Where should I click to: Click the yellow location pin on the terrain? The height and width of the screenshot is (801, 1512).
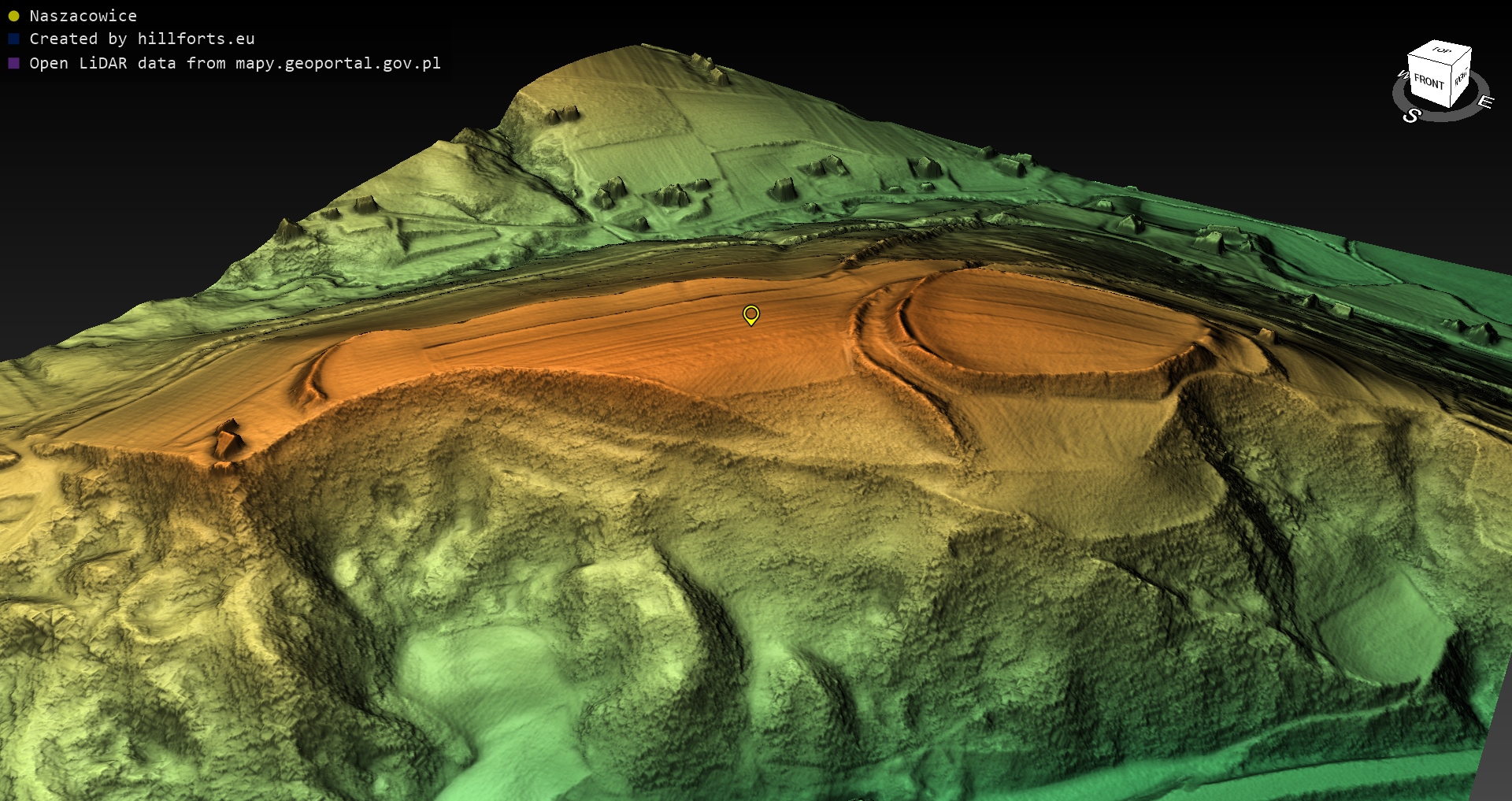coord(751,315)
